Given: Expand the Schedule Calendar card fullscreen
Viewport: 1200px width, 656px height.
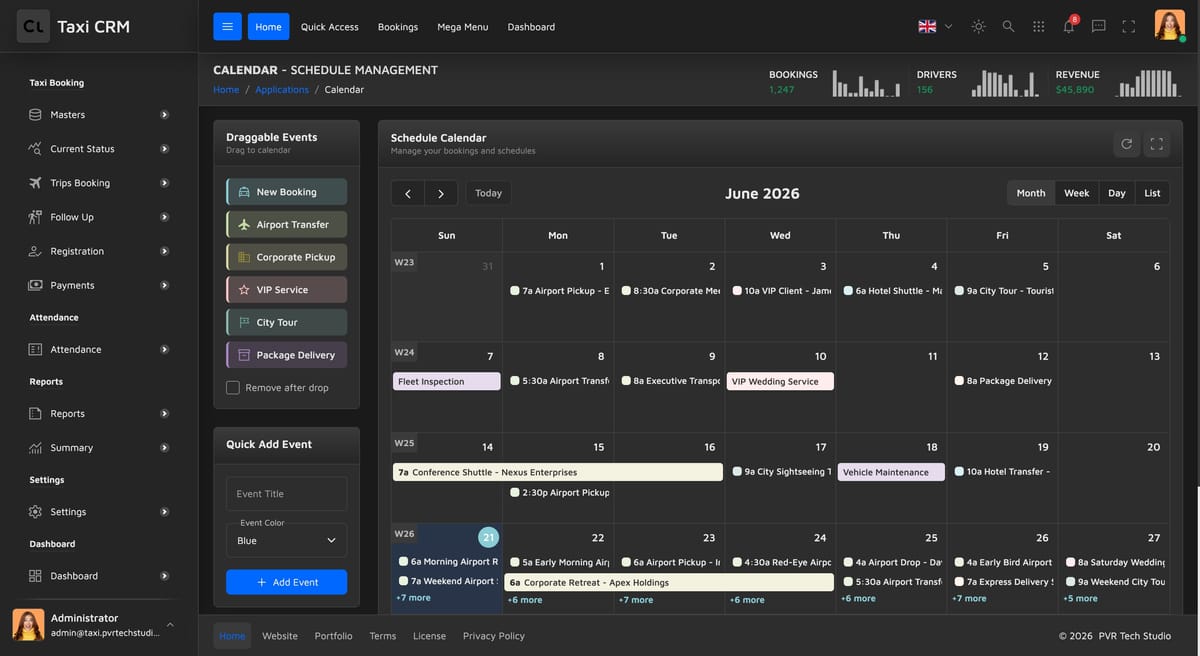Looking at the screenshot, I should pos(1157,144).
